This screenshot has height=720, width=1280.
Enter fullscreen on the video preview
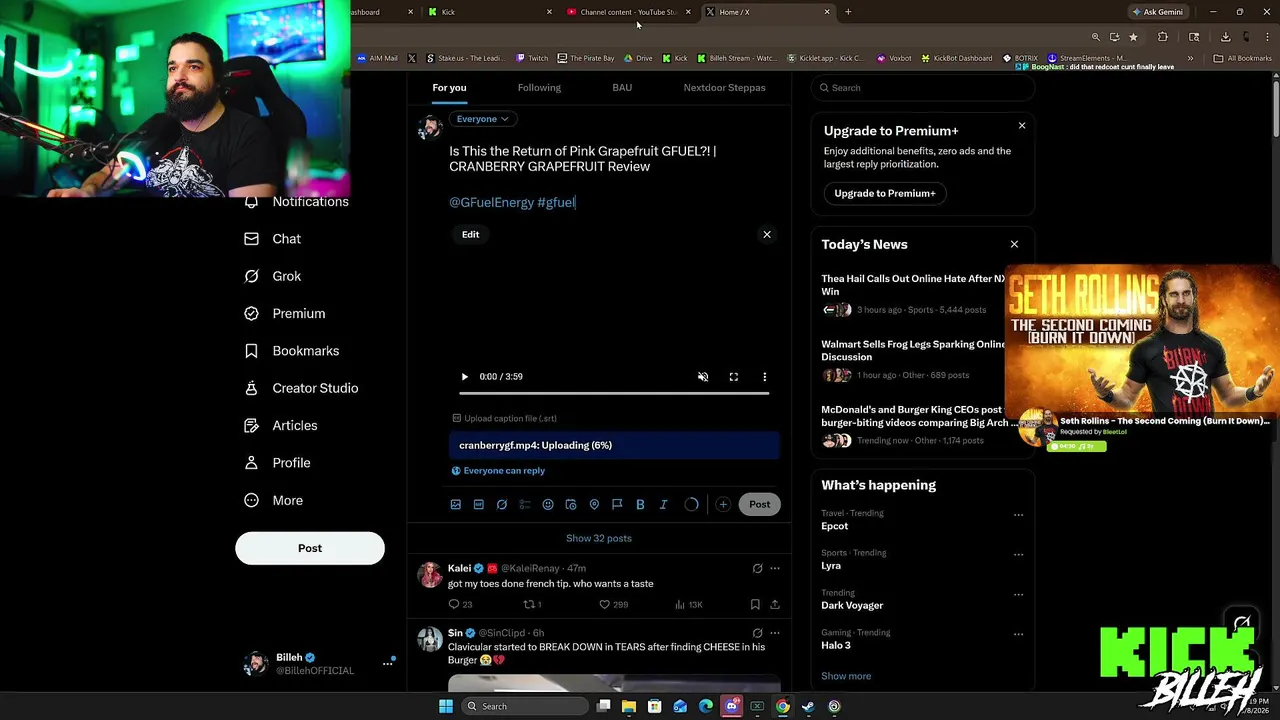(734, 377)
